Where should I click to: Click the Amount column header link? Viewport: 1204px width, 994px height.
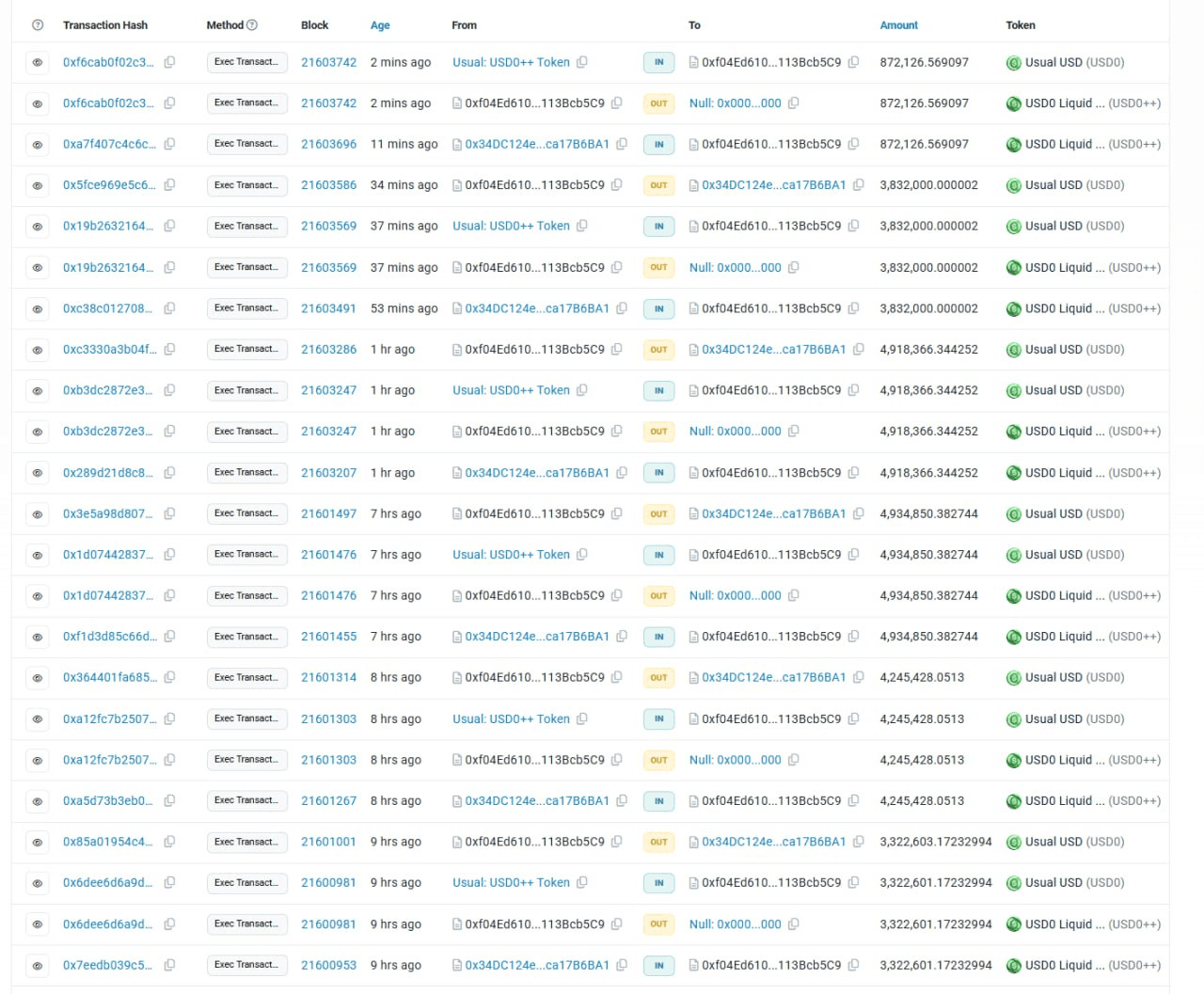point(898,25)
